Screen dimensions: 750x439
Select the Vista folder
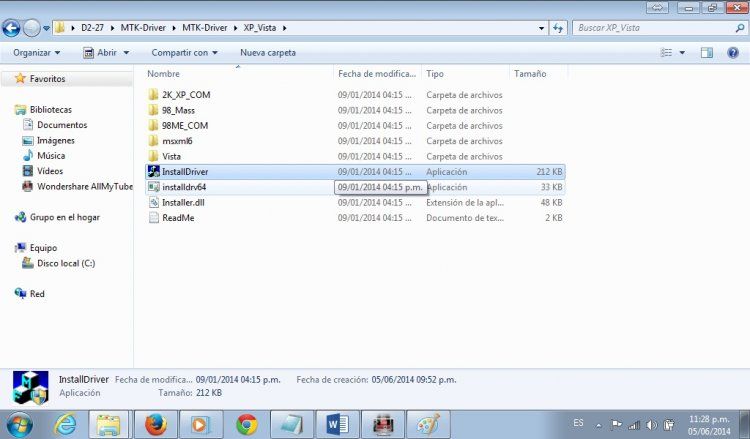click(x=171, y=156)
